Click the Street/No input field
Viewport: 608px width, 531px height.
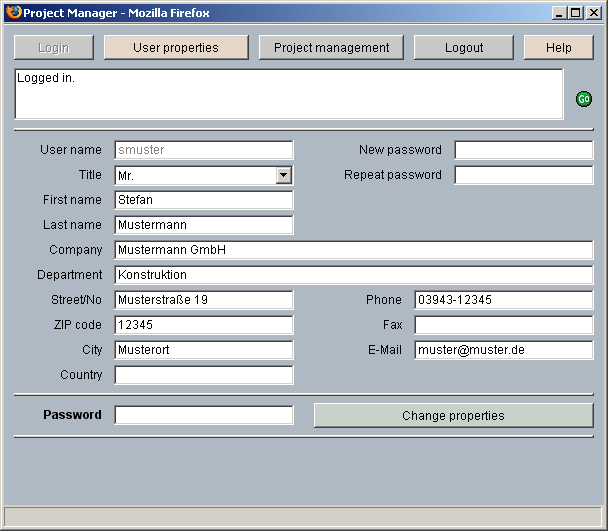(204, 300)
